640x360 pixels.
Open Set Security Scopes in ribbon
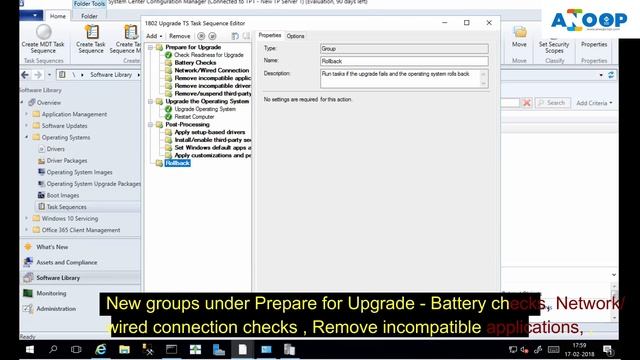554,44
